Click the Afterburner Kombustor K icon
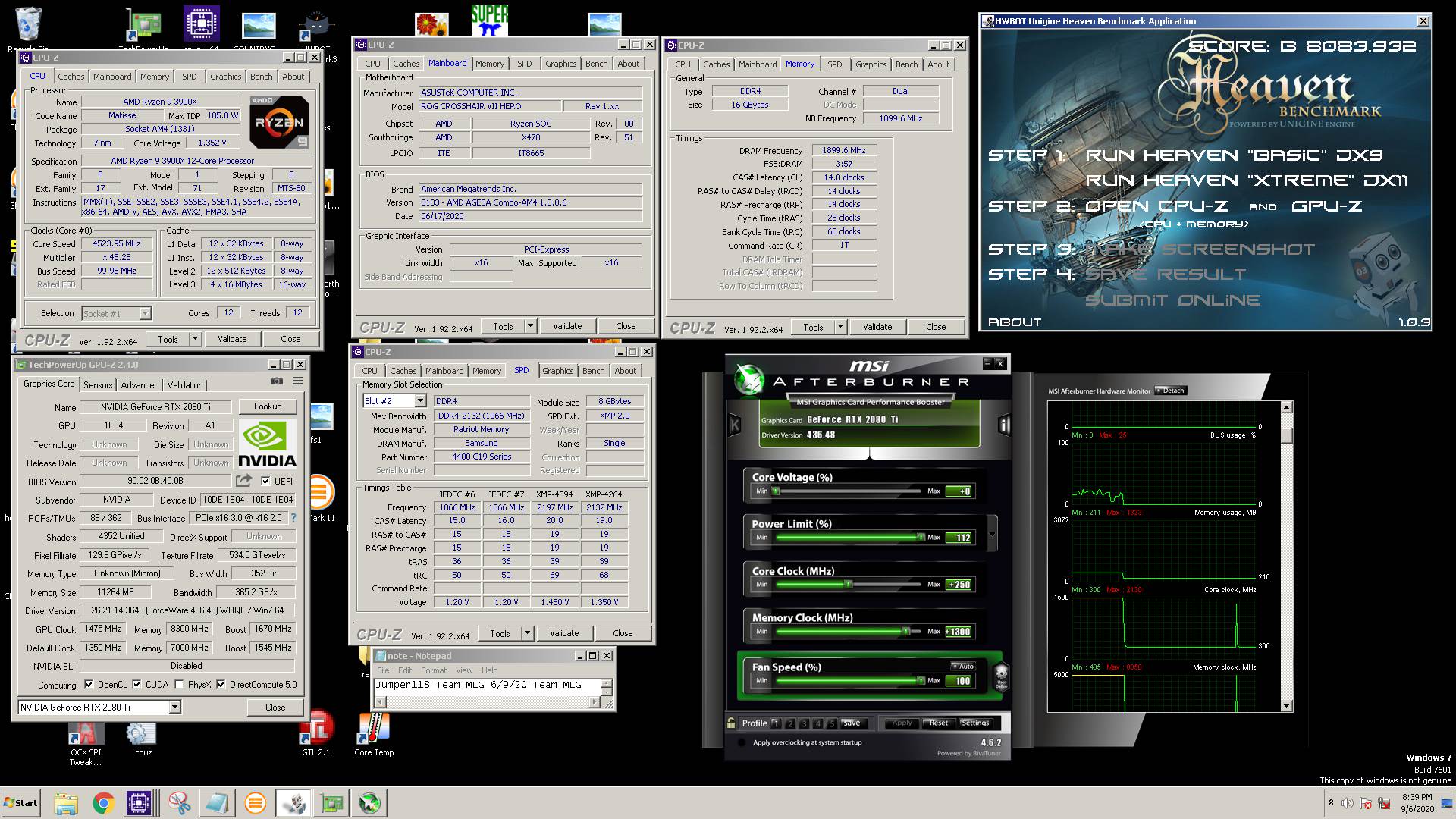 pos(734,425)
